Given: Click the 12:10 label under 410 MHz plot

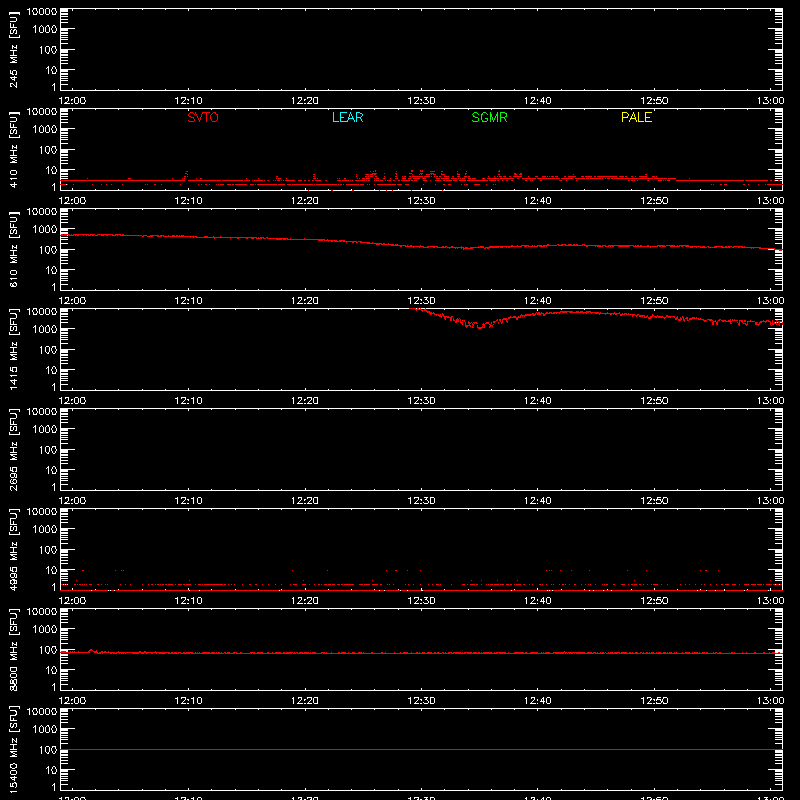Looking at the screenshot, I should [x=189, y=201].
